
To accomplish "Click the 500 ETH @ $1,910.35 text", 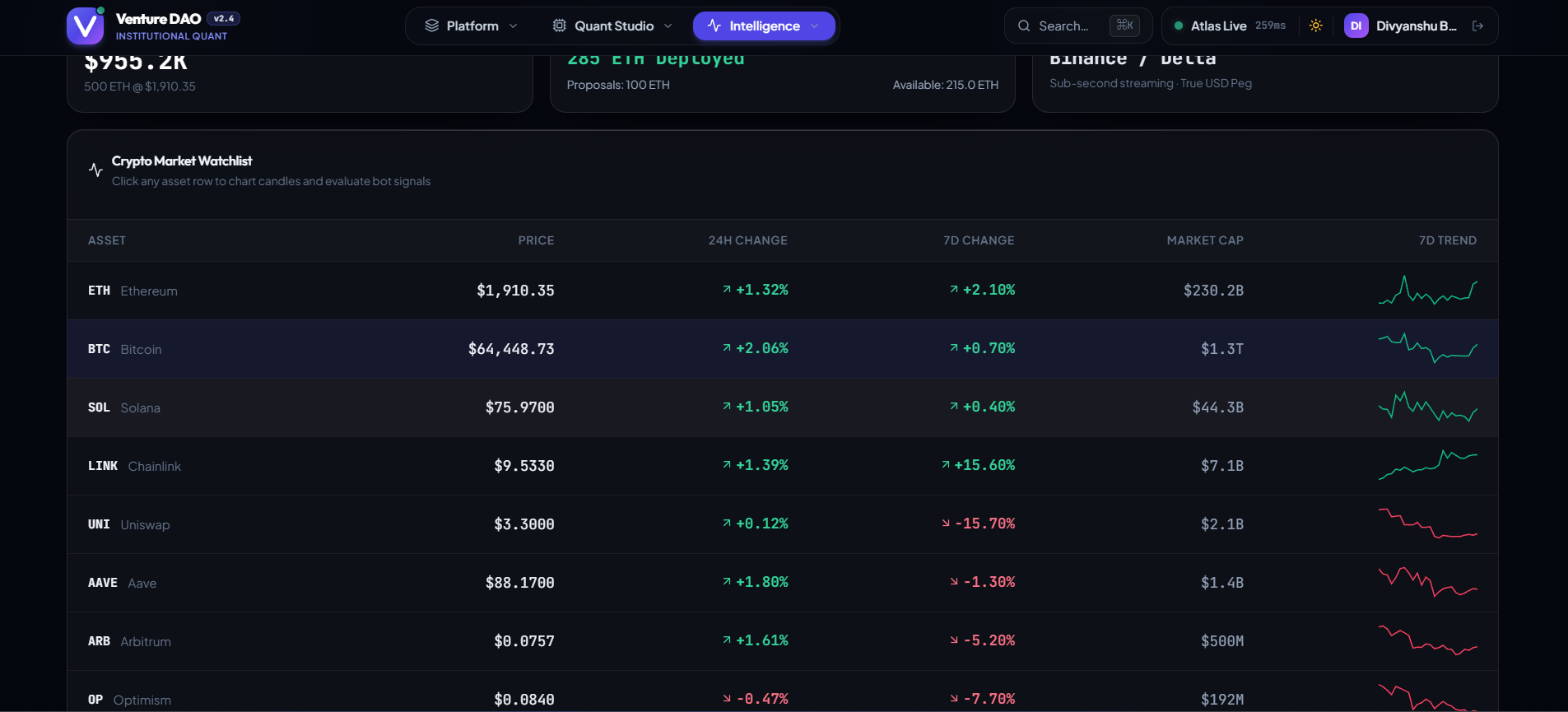I will click(140, 86).
